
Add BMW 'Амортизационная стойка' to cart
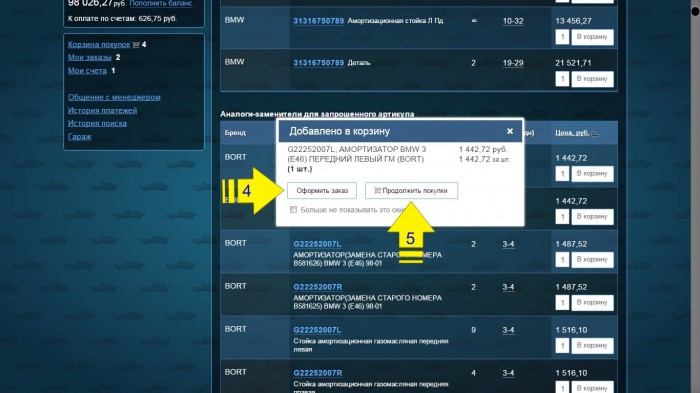click(592, 37)
